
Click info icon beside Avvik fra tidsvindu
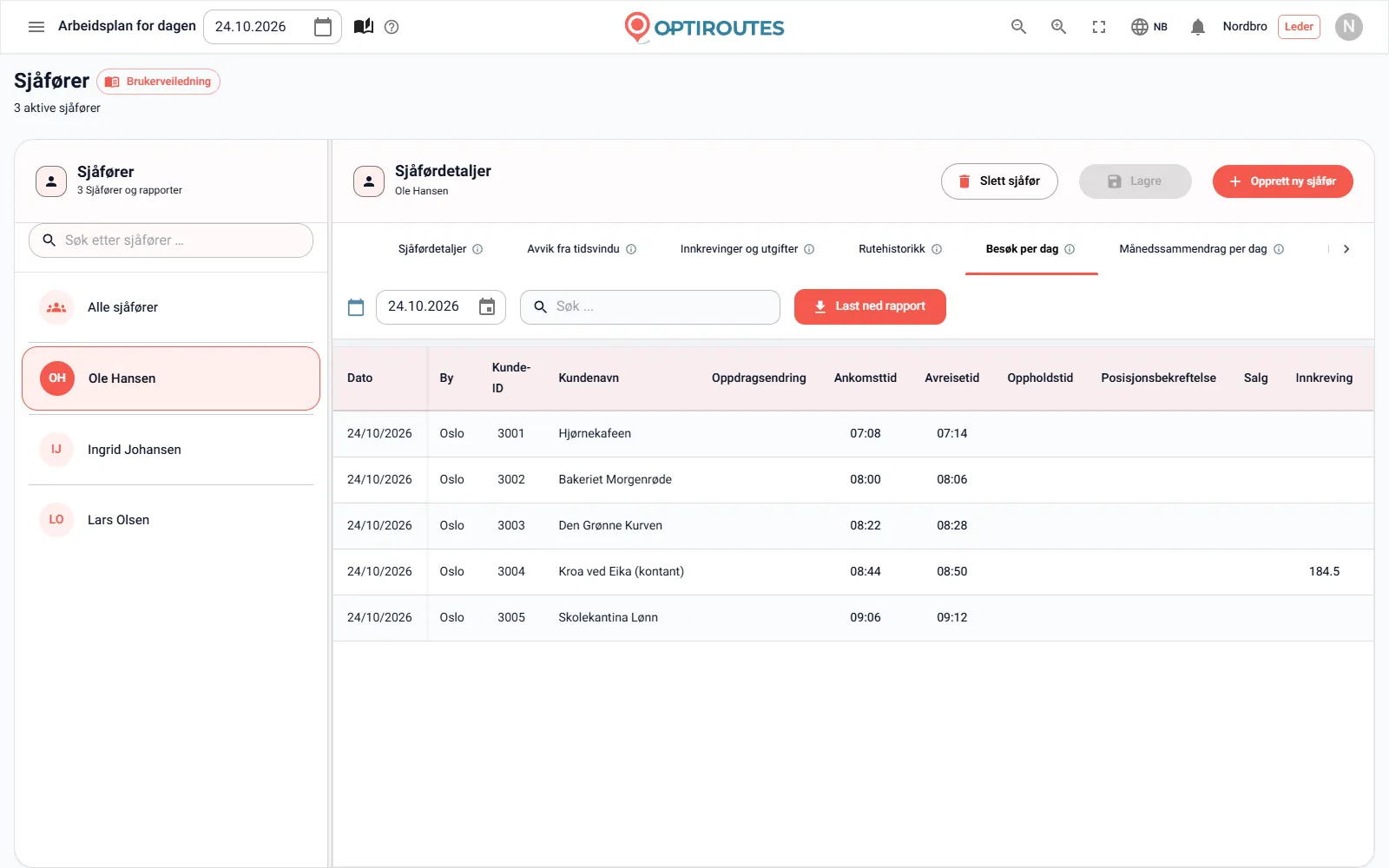tap(631, 249)
